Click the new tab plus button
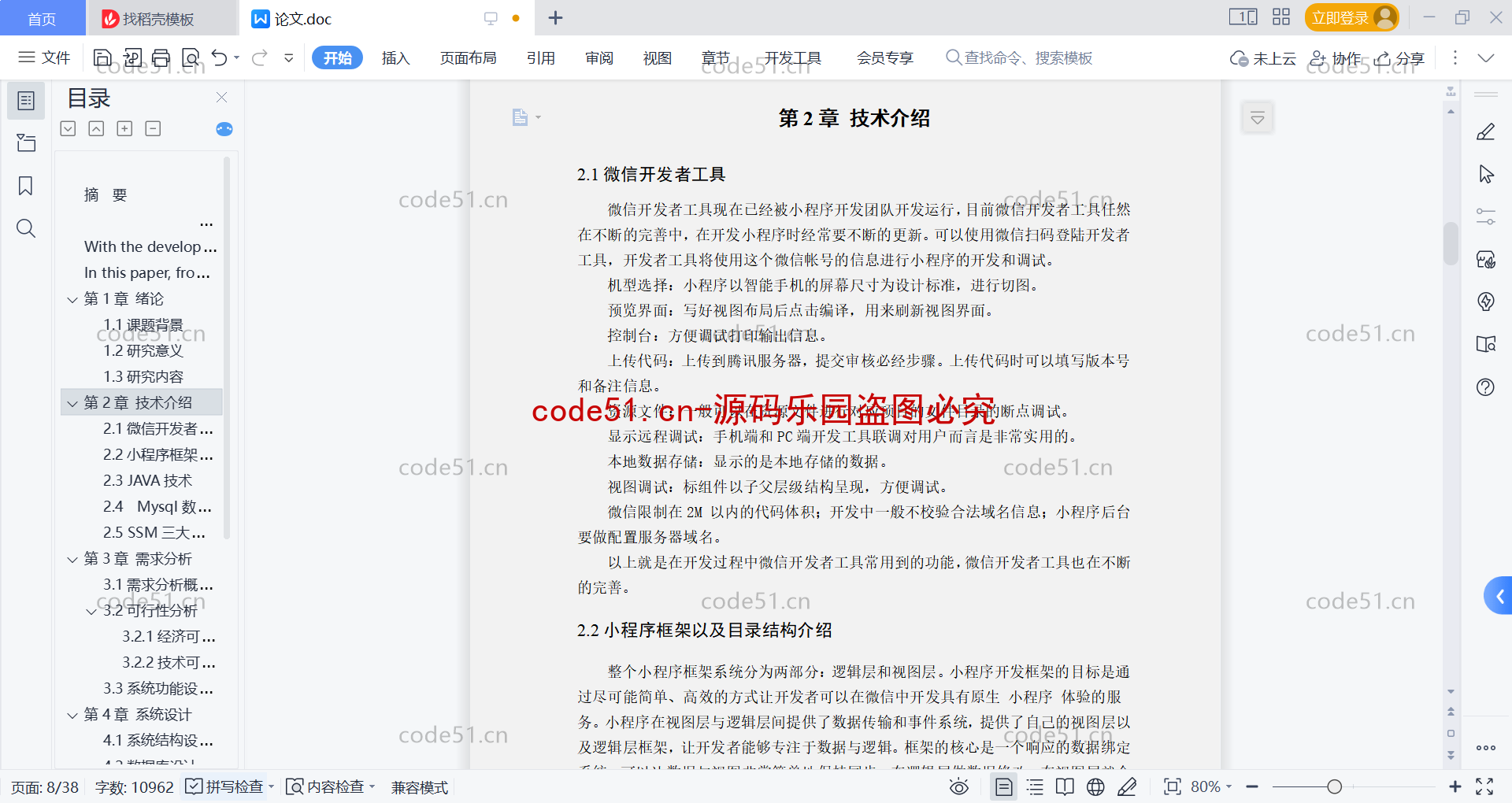 555,18
